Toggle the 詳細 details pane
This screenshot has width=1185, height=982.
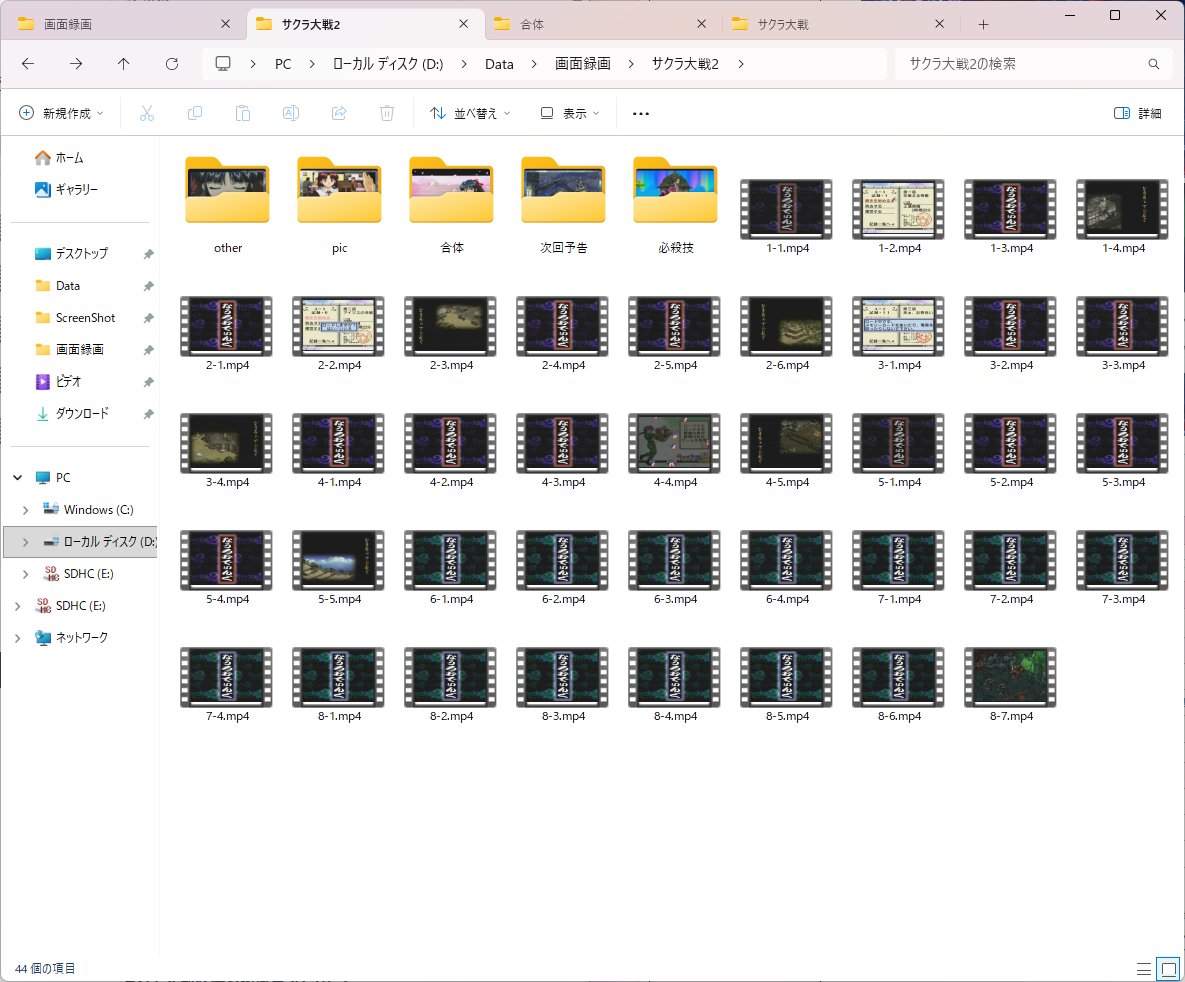(1137, 113)
